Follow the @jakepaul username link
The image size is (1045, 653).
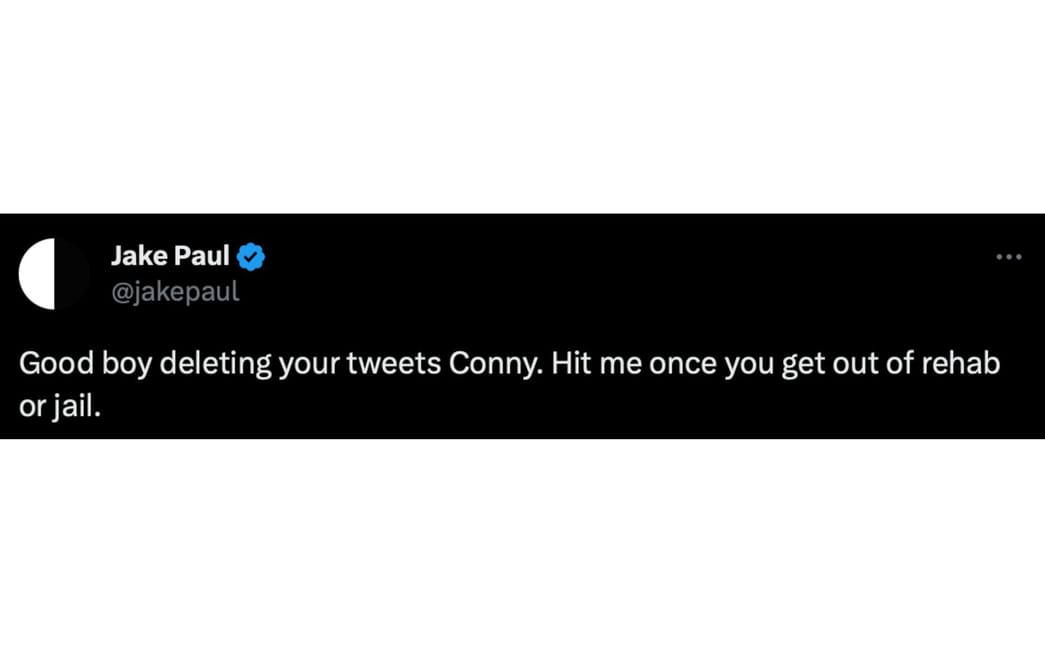(175, 291)
